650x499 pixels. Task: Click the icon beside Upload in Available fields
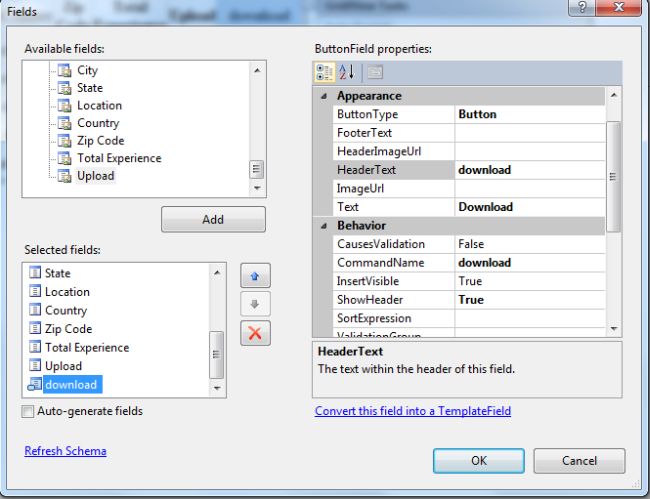click(x=64, y=176)
